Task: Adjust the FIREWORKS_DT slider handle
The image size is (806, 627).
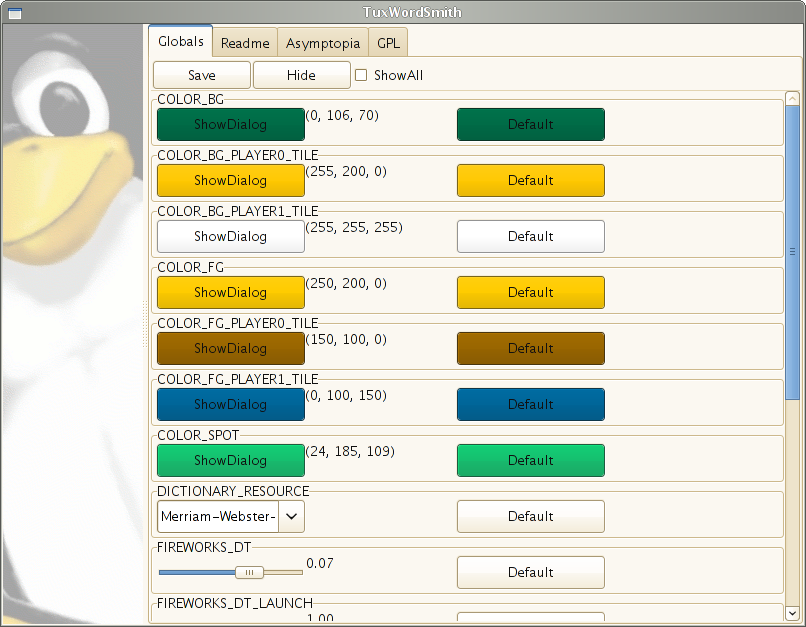Action: pos(247,572)
